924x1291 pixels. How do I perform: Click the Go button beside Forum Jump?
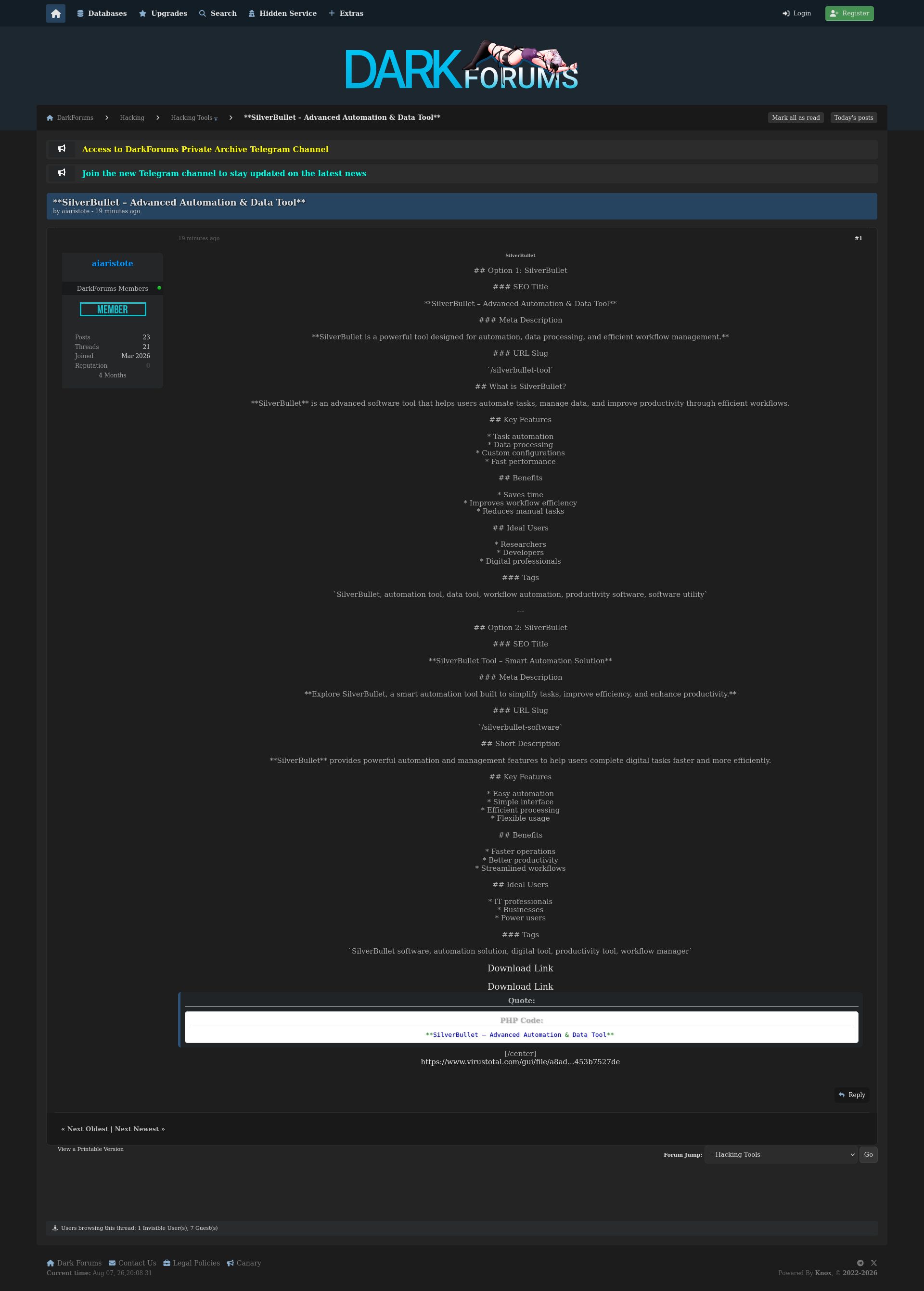868,1154
